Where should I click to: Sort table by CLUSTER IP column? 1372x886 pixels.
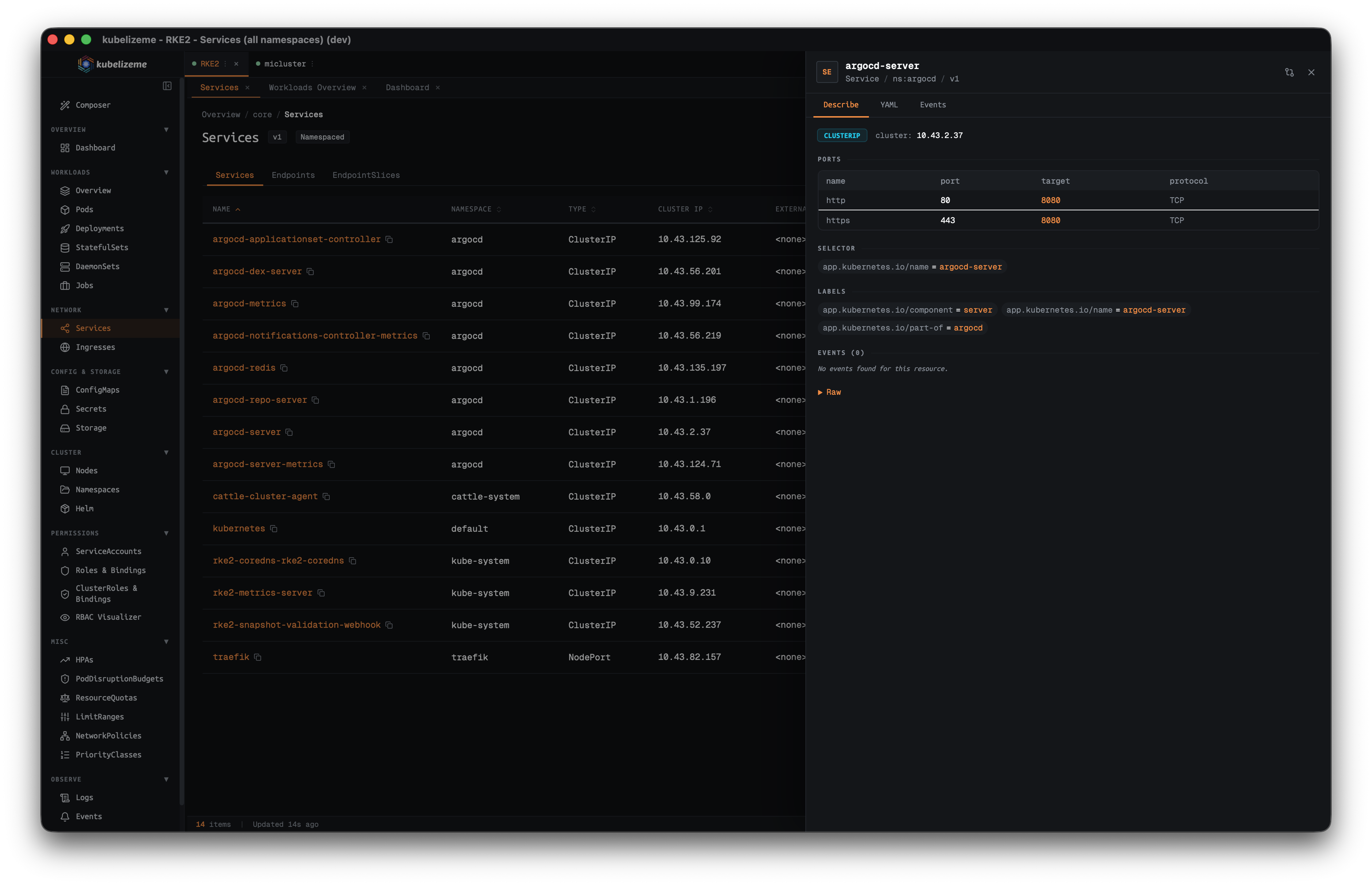pyautogui.click(x=685, y=209)
